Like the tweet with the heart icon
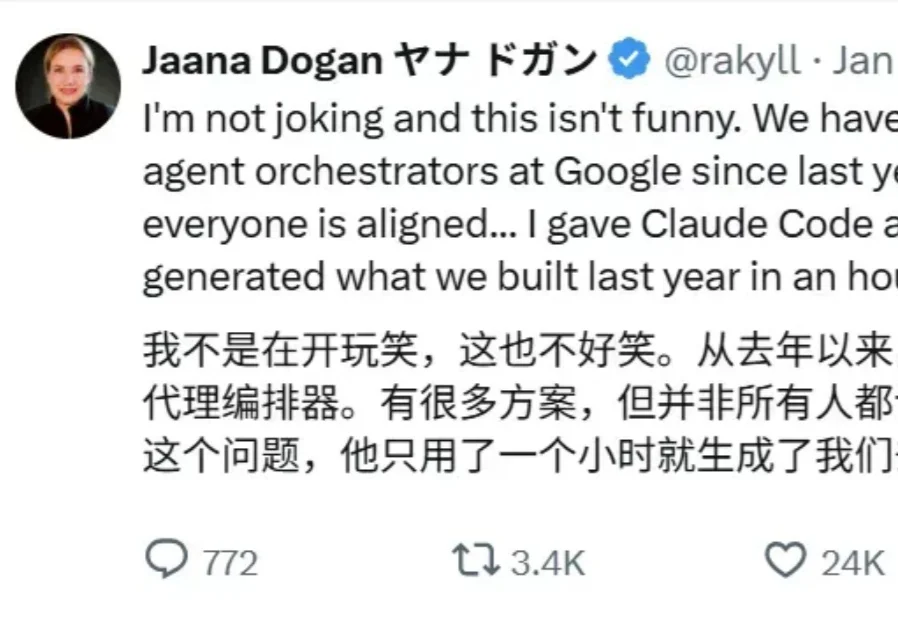Screen dimensions: 898x619 click(x=785, y=561)
